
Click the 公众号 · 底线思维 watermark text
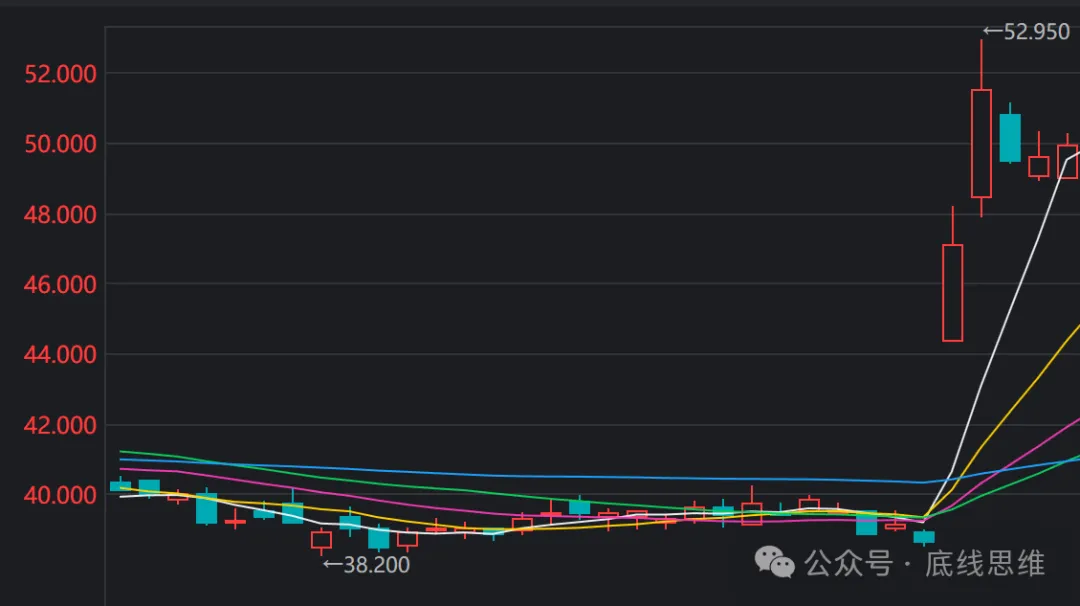pyautogui.click(x=925, y=564)
